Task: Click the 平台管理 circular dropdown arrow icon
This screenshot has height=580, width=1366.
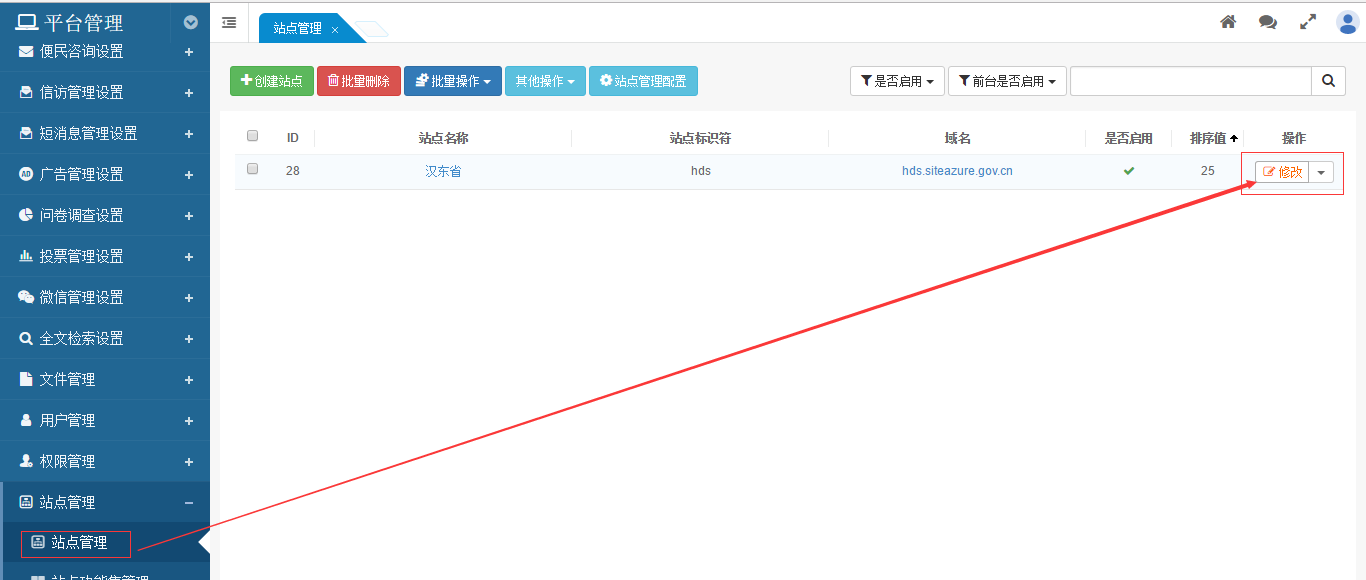Action: (x=191, y=22)
